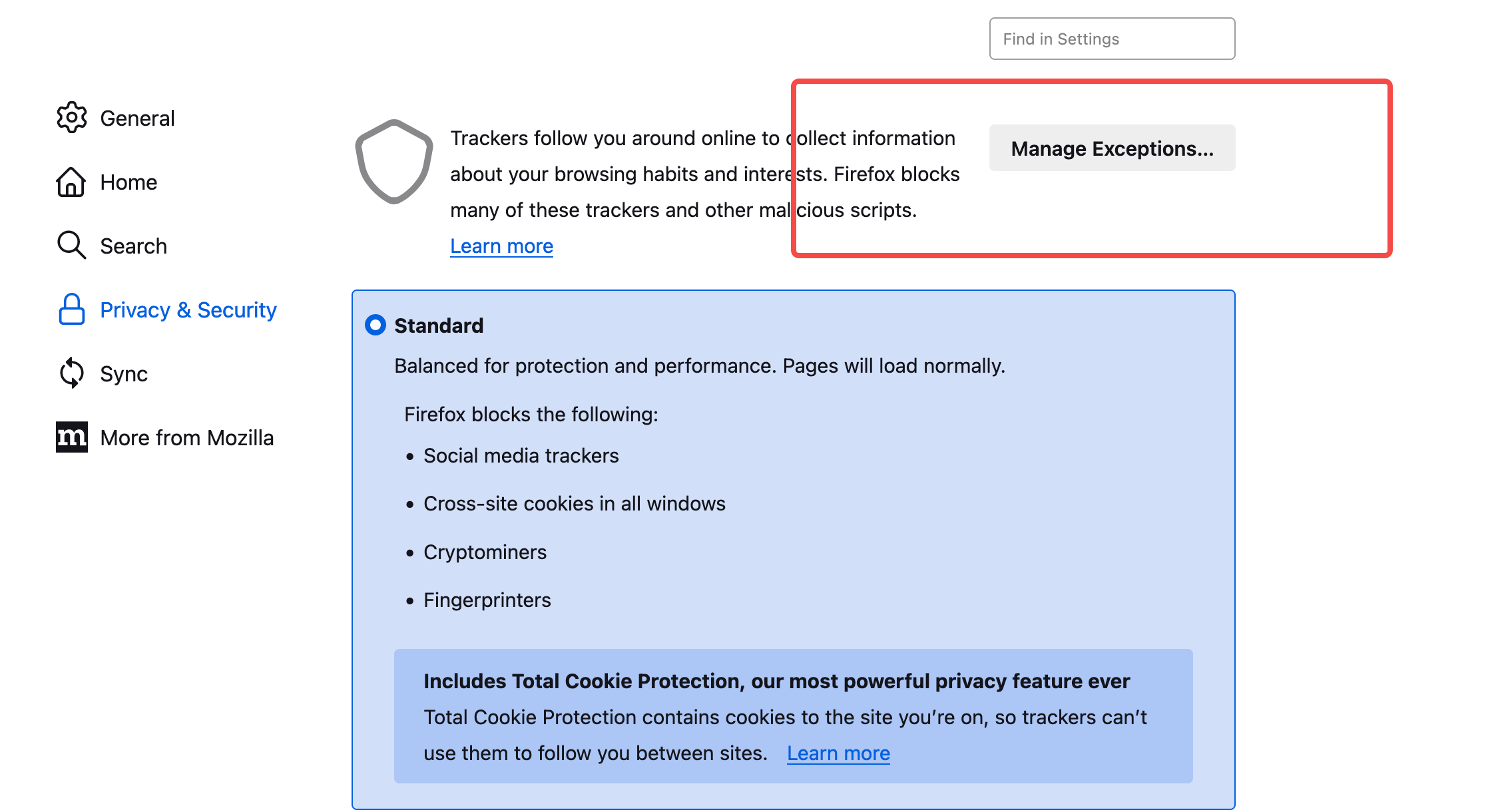Open the Sync settings category
This screenshot has height=812, width=1498.
[x=124, y=374]
